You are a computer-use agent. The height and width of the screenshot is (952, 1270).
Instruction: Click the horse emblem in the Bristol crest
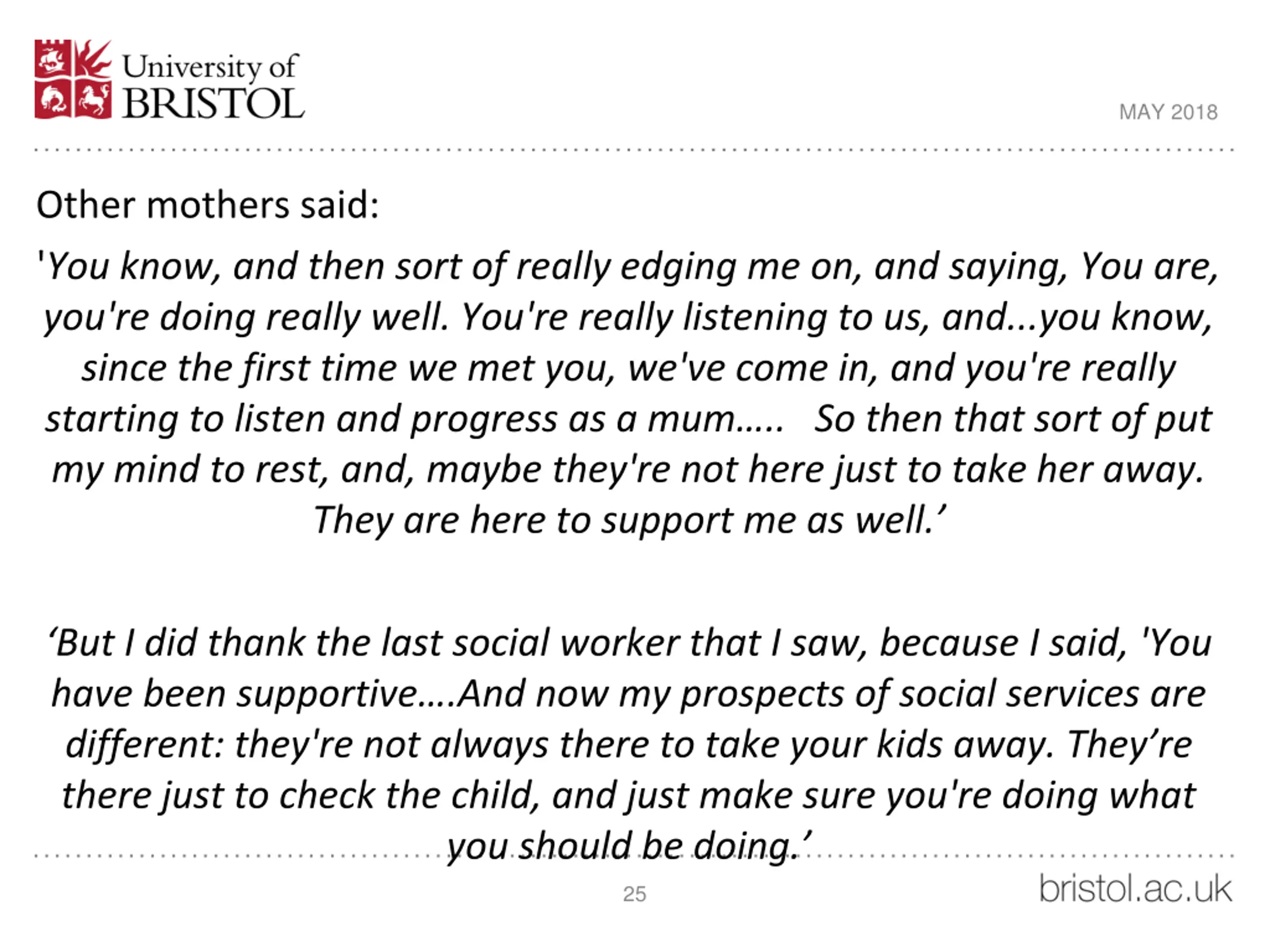pos(94,100)
